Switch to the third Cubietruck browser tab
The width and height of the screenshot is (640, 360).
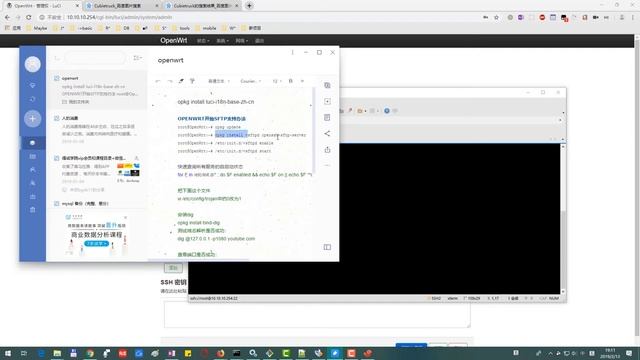[202, 6]
